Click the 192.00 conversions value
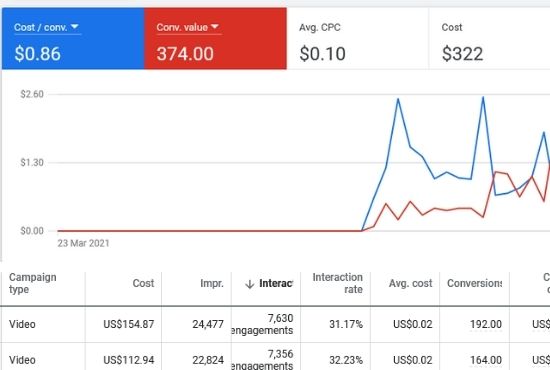550x370 pixels. point(486,324)
